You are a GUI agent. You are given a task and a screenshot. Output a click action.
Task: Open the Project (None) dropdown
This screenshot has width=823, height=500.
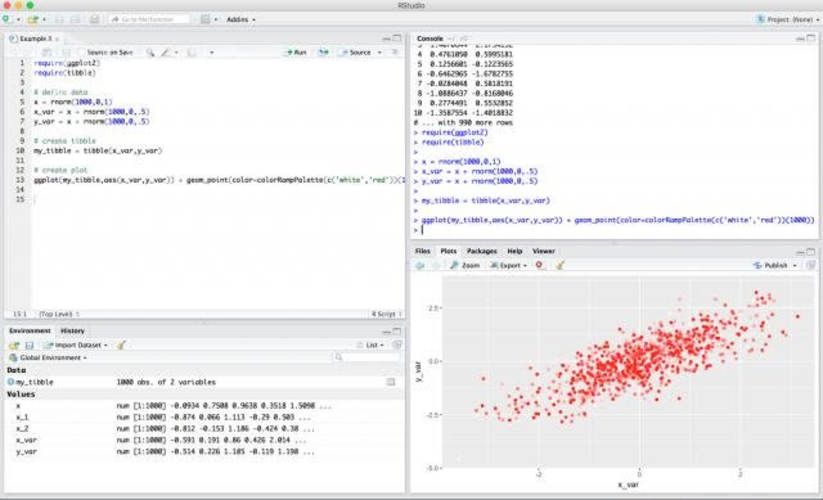pyautogui.click(x=787, y=19)
